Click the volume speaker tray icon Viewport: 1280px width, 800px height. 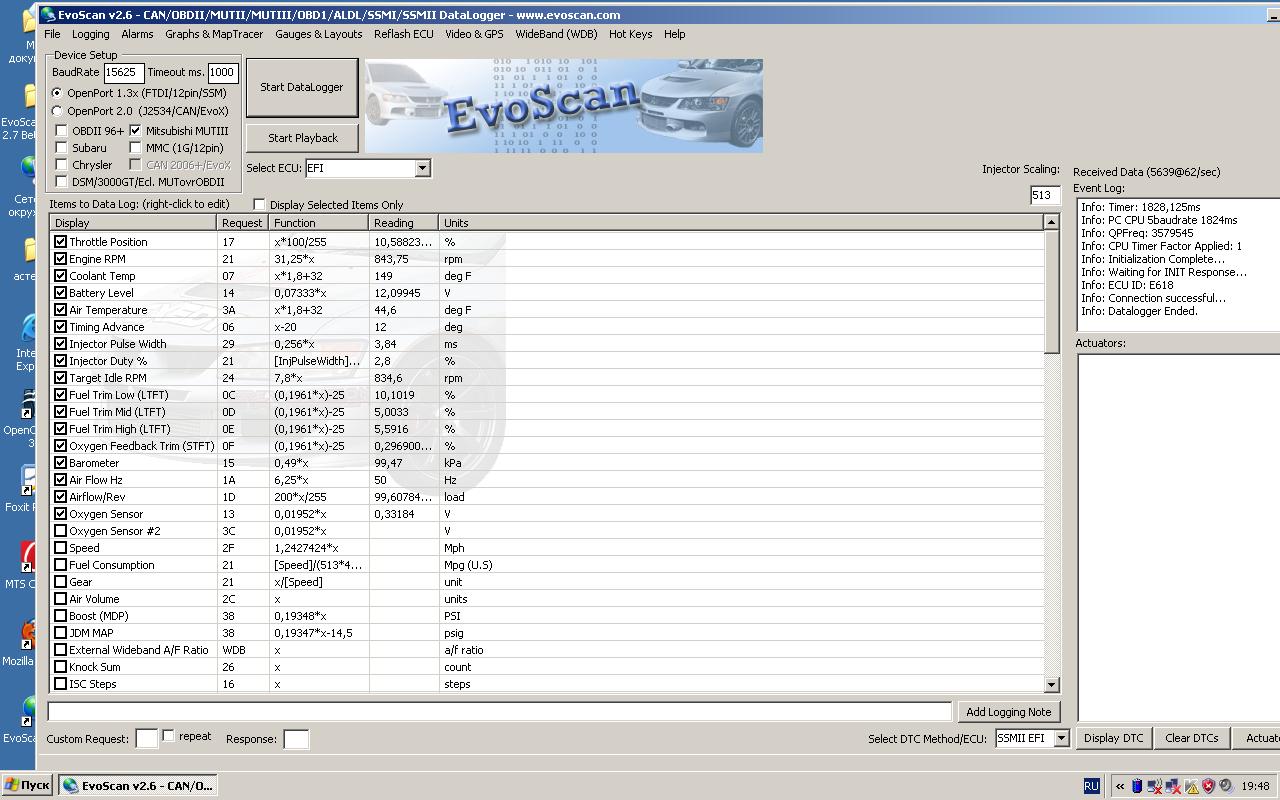click(1226, 786)
